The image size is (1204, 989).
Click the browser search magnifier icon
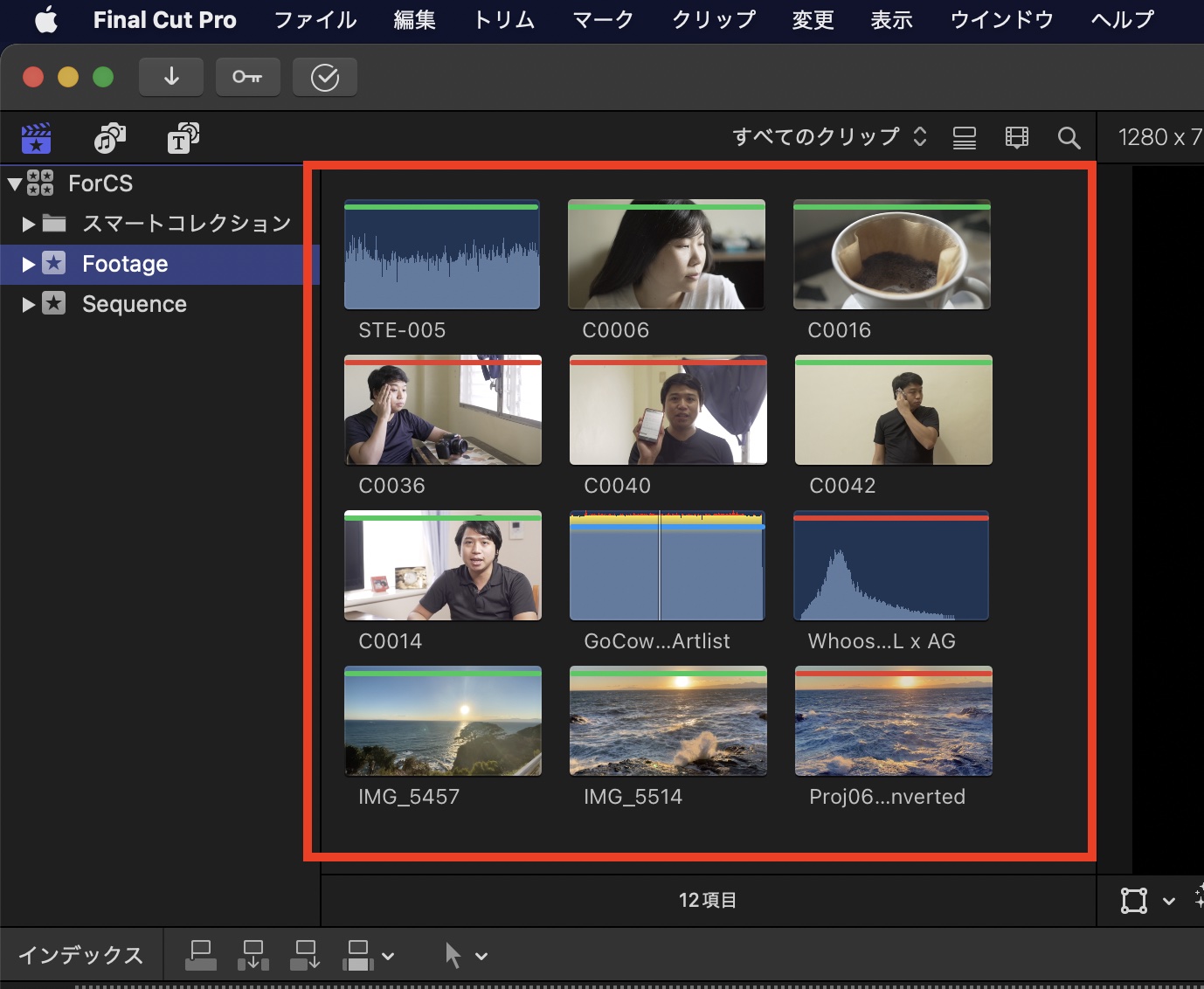pos(1069,138)
